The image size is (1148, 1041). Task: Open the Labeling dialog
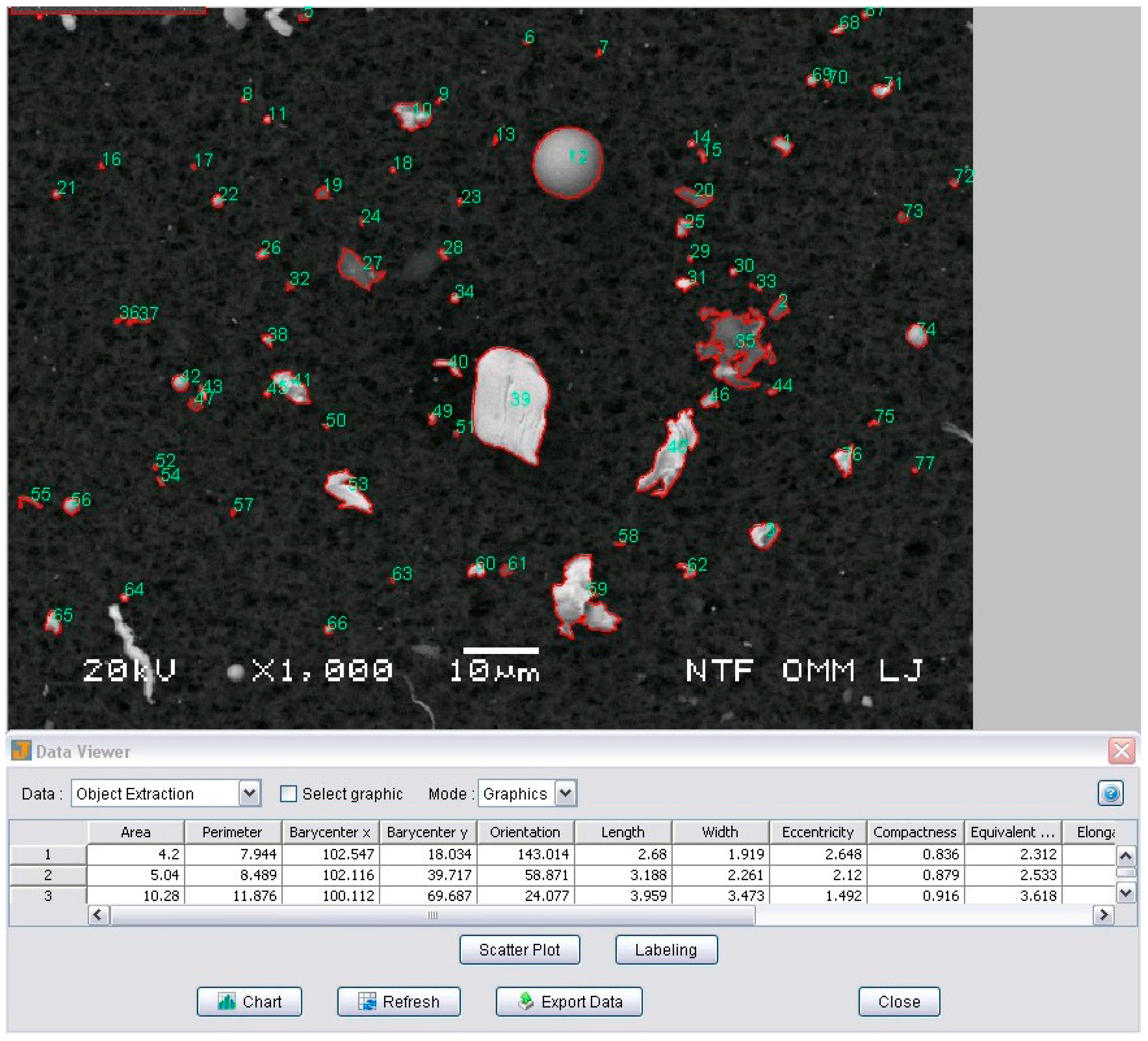click(666, 950)
